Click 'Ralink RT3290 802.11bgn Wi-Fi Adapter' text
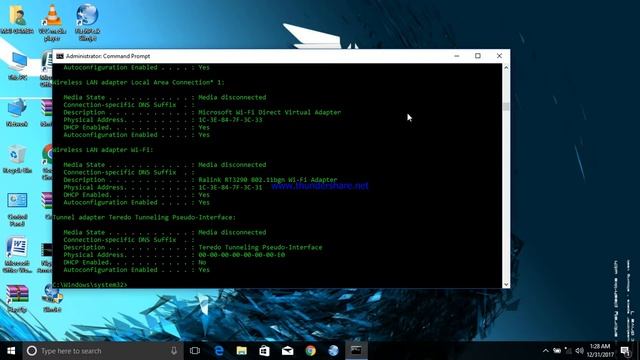The width and height of the screenshot is (640, 360). pos(268,180)
